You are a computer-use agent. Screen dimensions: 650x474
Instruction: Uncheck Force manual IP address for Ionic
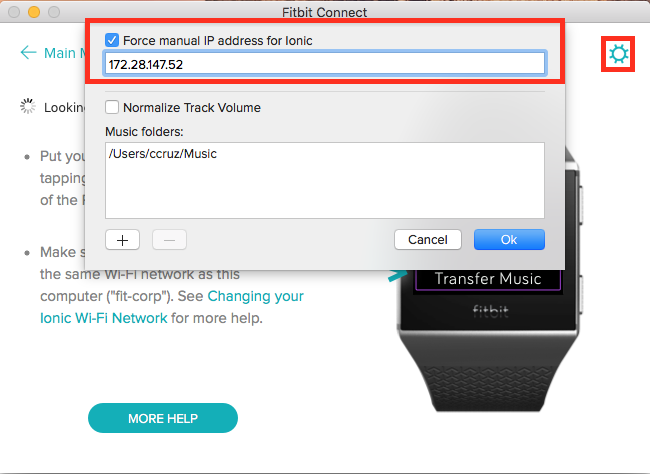tap(112, 40)
